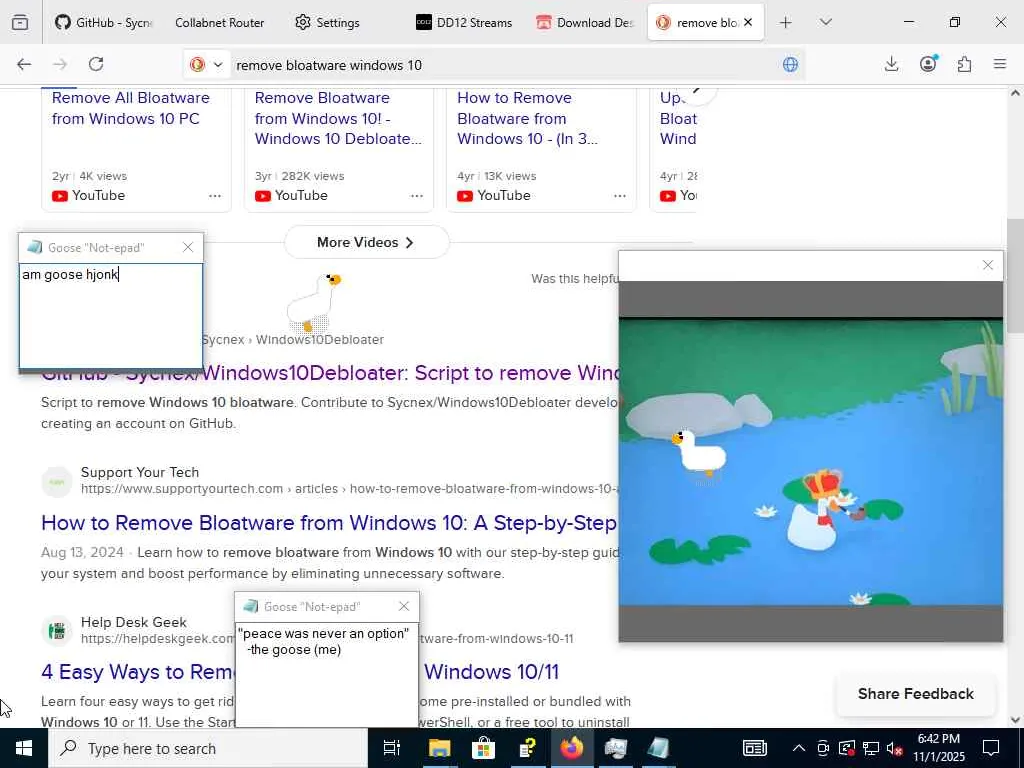
Task: Click the muted volume tray icon
Action: pos(894,748)
